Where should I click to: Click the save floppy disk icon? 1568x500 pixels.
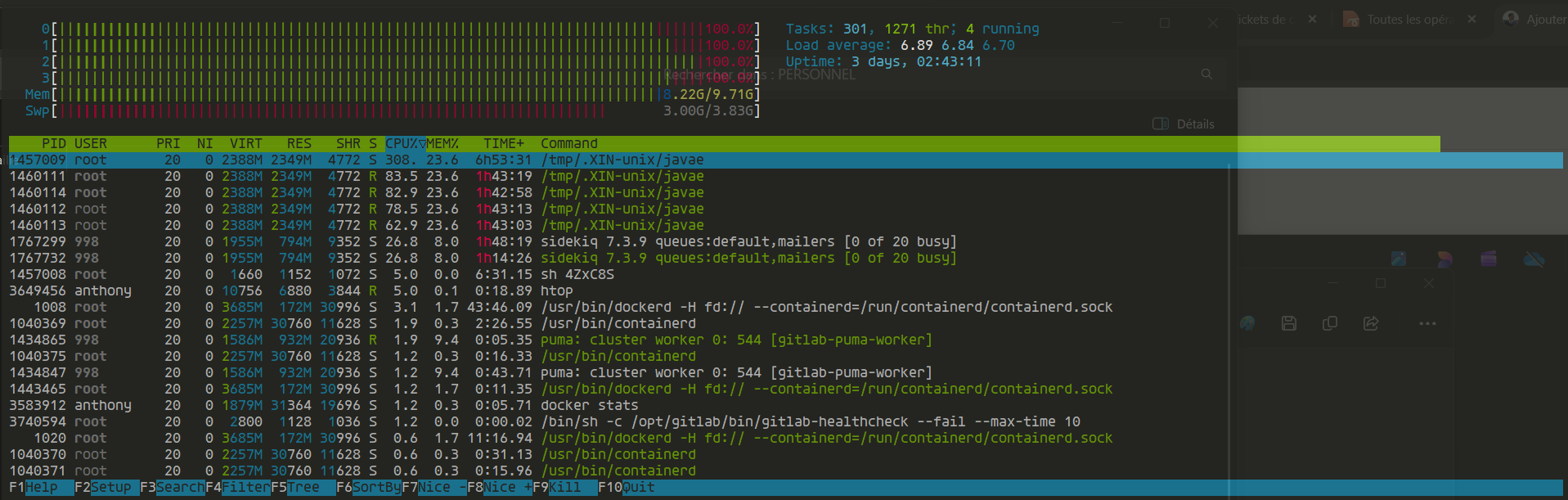tap(1289, 323)
